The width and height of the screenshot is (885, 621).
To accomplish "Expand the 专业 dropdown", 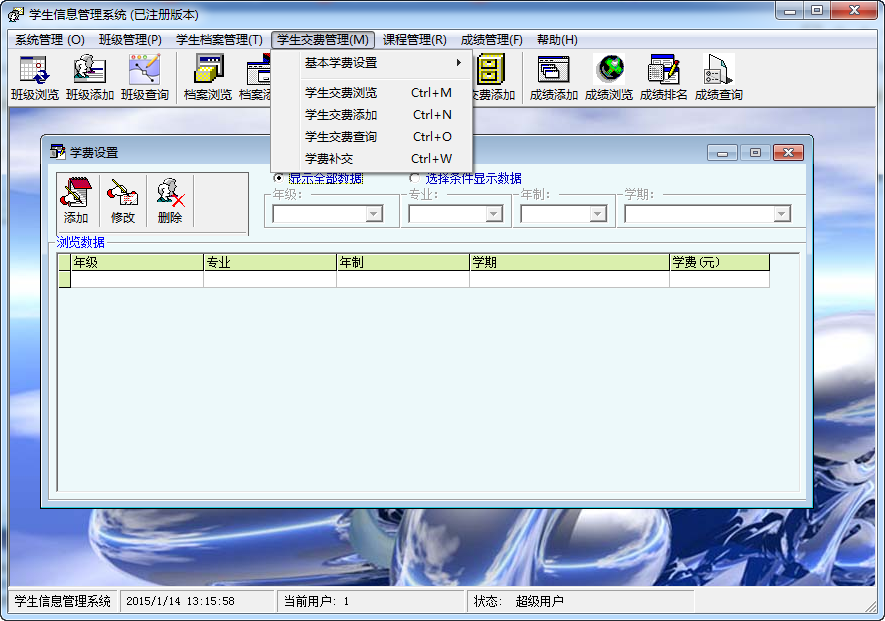I will [494, 214].
